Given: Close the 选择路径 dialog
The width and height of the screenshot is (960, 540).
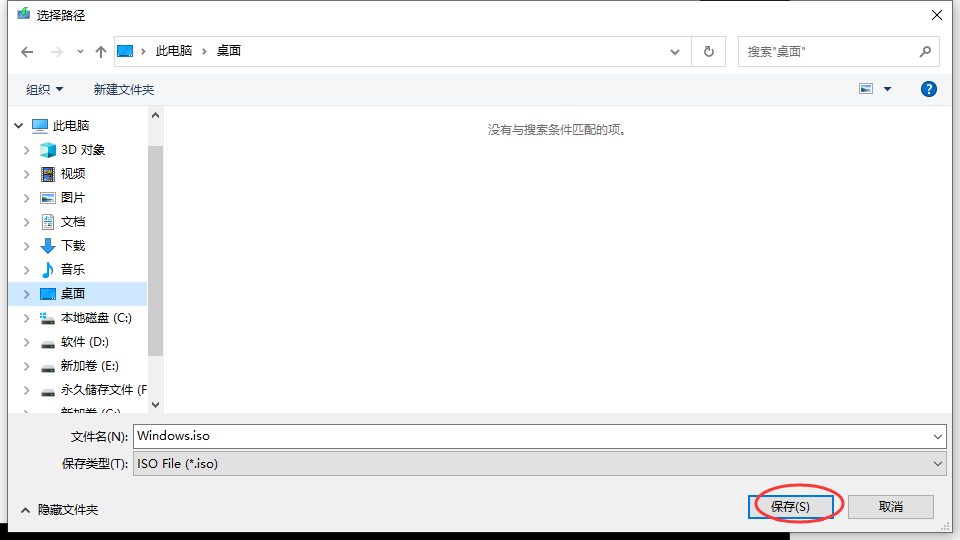Looking at the screenshot, I should click(x=937, y=15).
